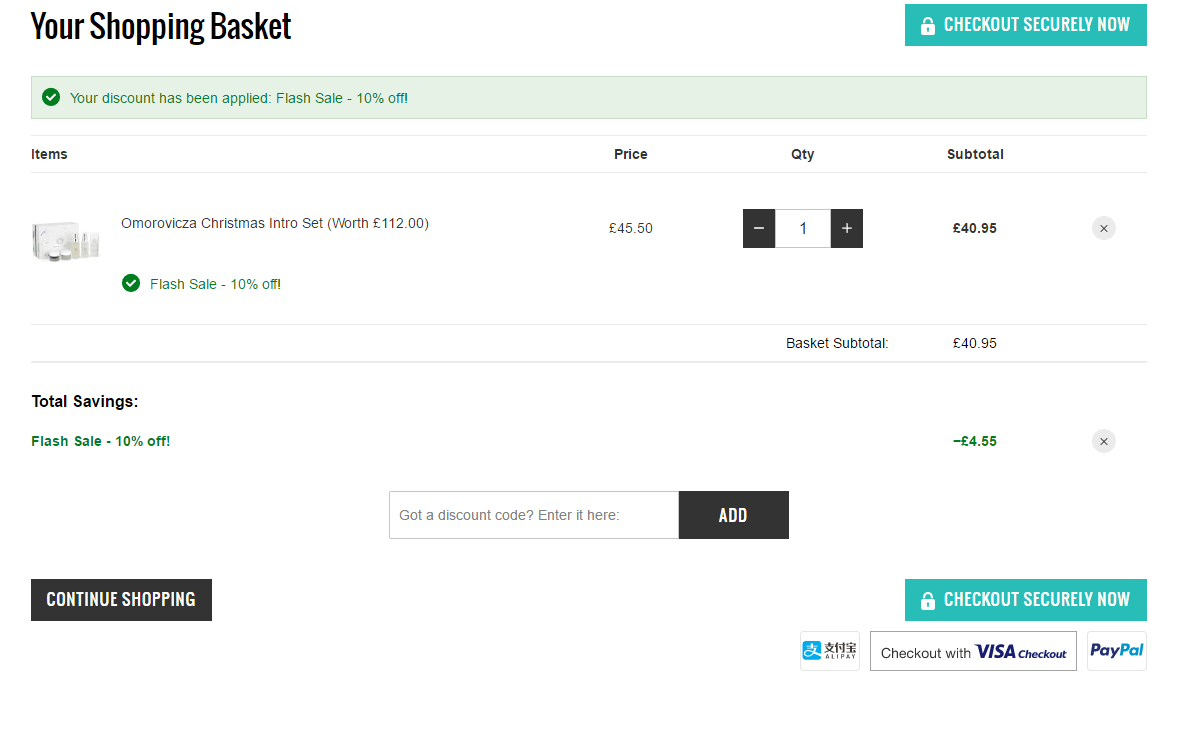
Task: Click 'Flash Sale - 10% off!' under Total Savings
Action: tap(101, 441)
